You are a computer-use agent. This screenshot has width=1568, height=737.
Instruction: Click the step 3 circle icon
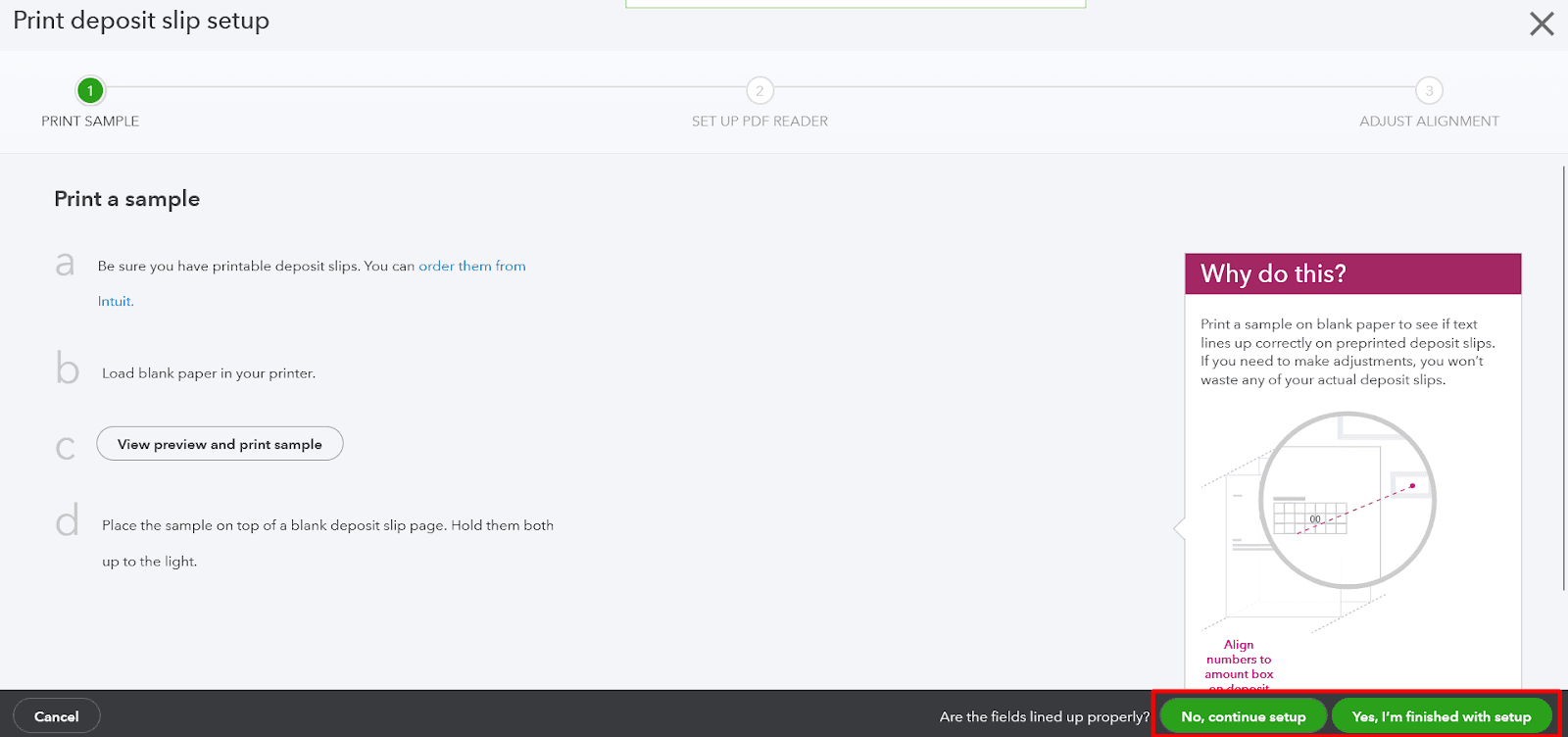pos(1429,91)
